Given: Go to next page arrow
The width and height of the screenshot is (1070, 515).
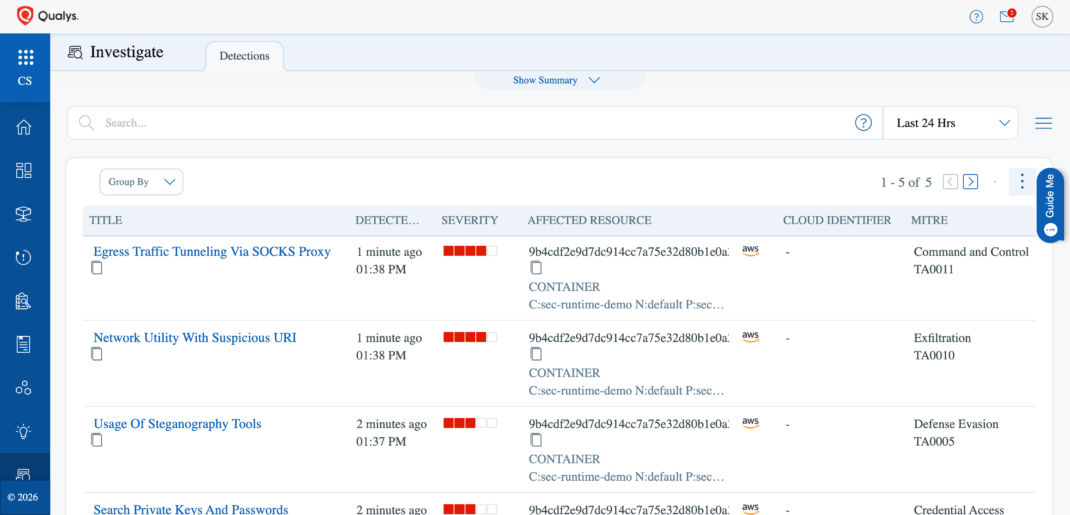Looking at the screenshot, I should 970,182.
